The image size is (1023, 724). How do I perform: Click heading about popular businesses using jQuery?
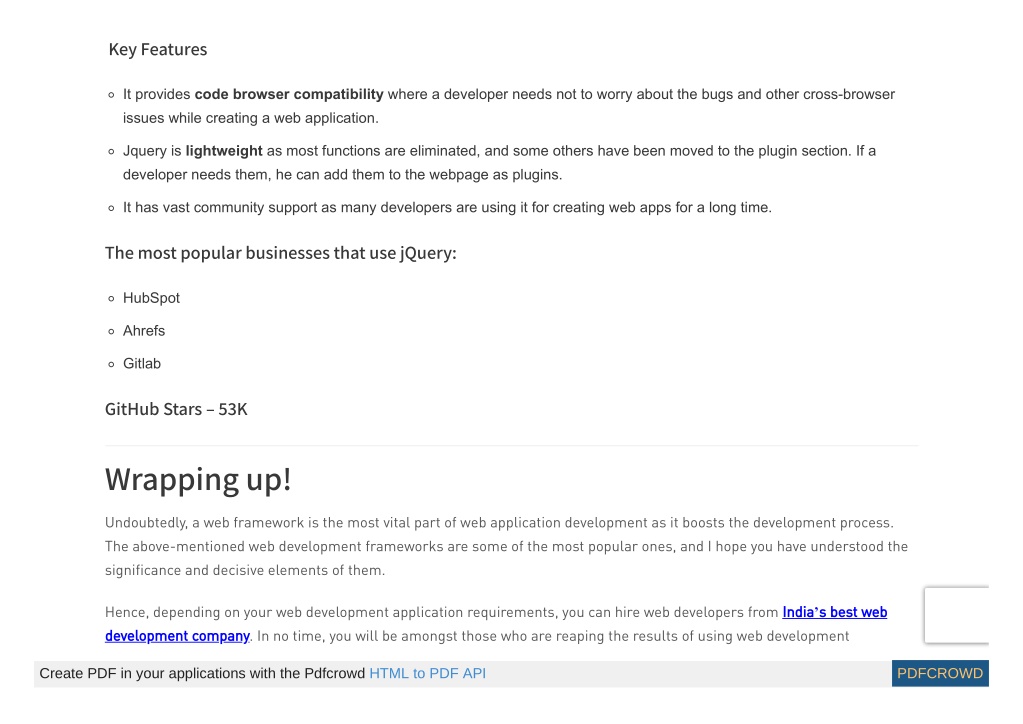click(x=281, y=253)
